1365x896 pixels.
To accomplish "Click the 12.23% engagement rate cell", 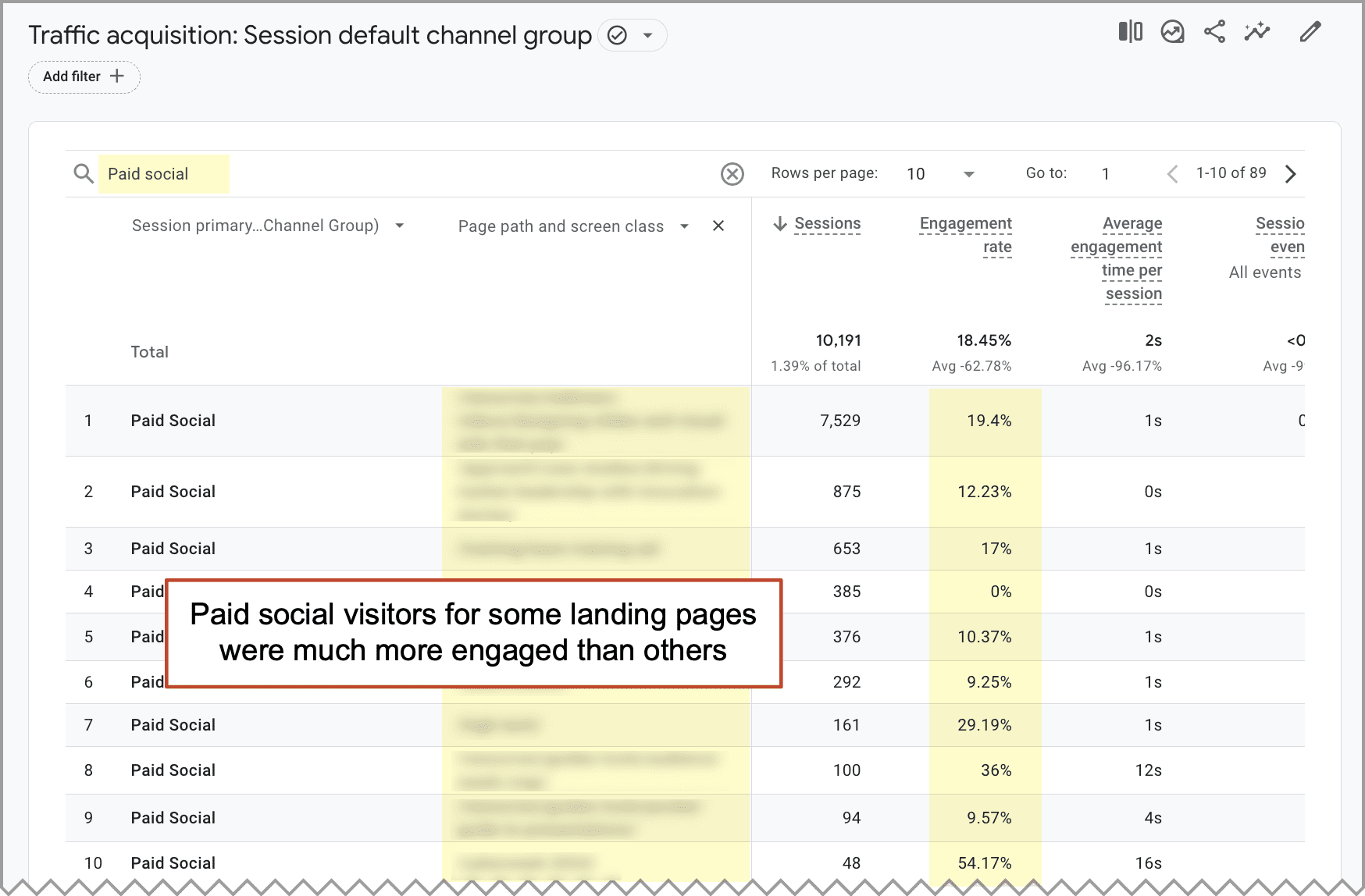I will [985, 492].
